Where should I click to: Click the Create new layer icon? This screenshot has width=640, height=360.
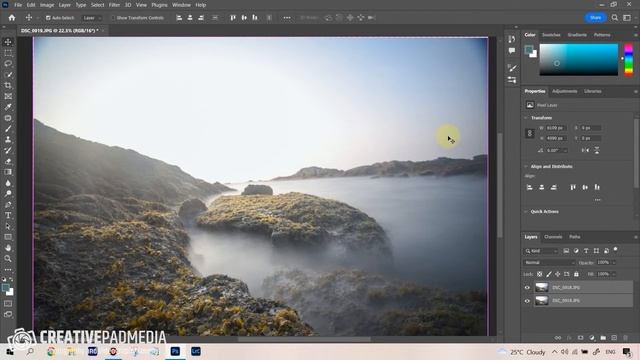coord(614,338)
